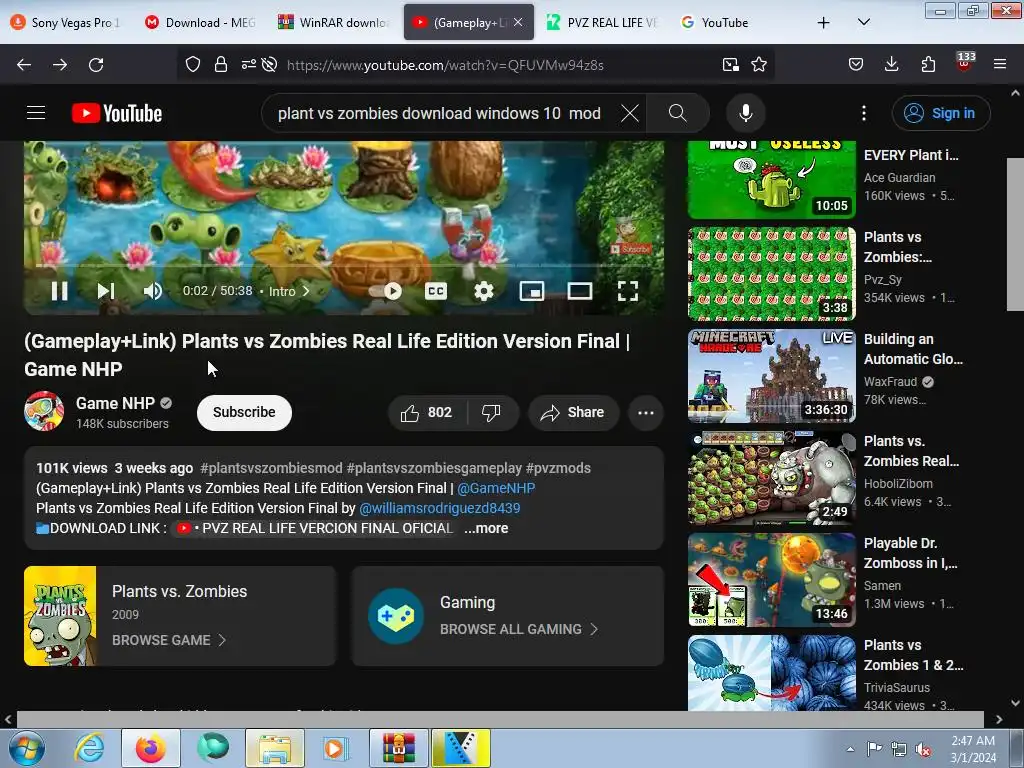This screenshot has width=1024, height=768.
Task: Skip to the next video
Action: coord(106,291)
